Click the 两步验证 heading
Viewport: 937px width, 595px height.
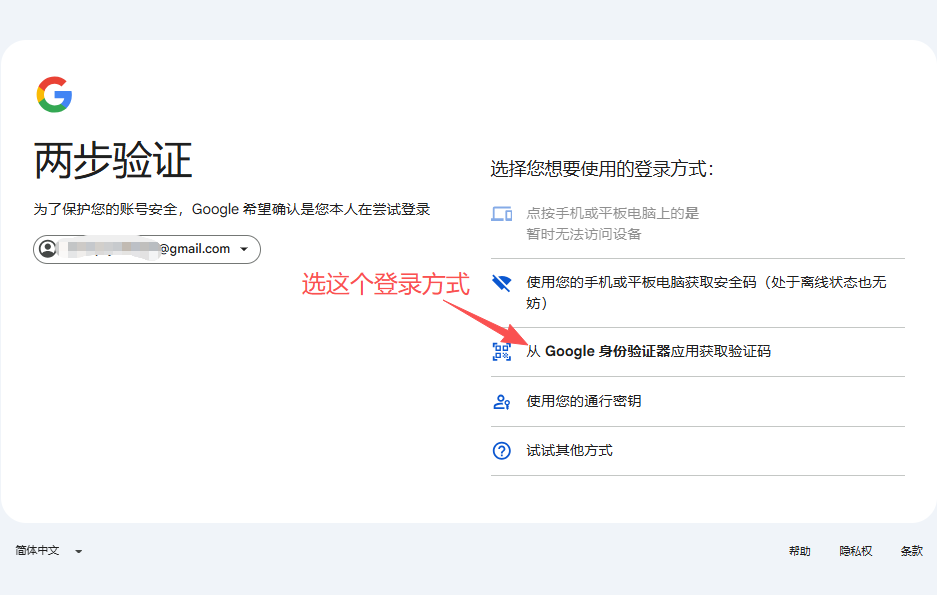pyautogui.click(x=113, y=160)
